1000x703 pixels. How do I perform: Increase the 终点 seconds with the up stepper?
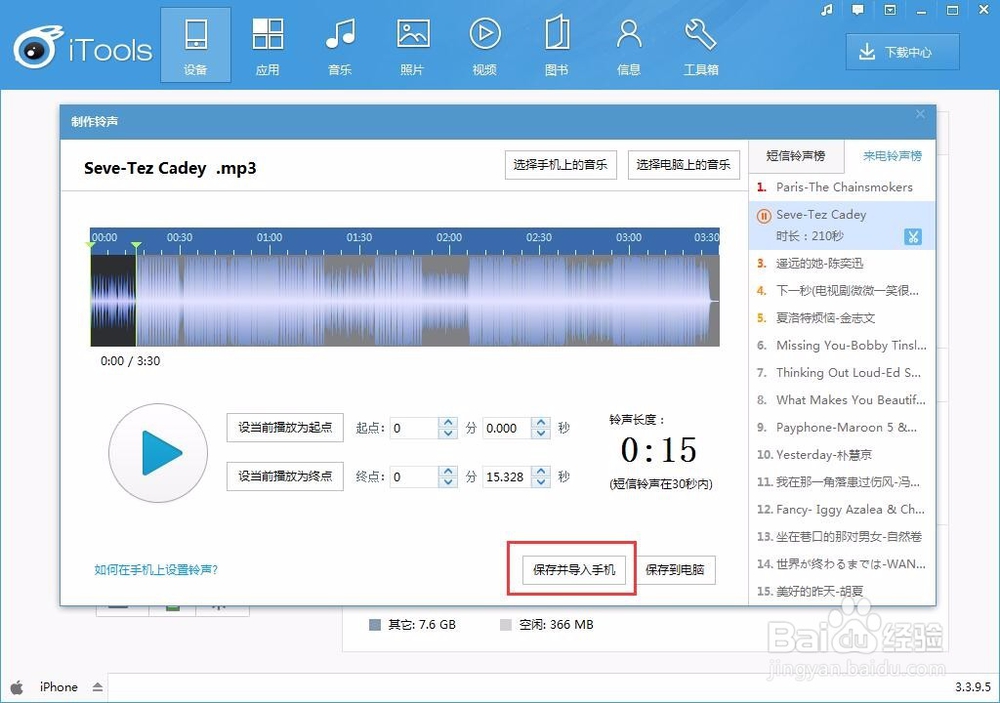(x=540, y=471)
